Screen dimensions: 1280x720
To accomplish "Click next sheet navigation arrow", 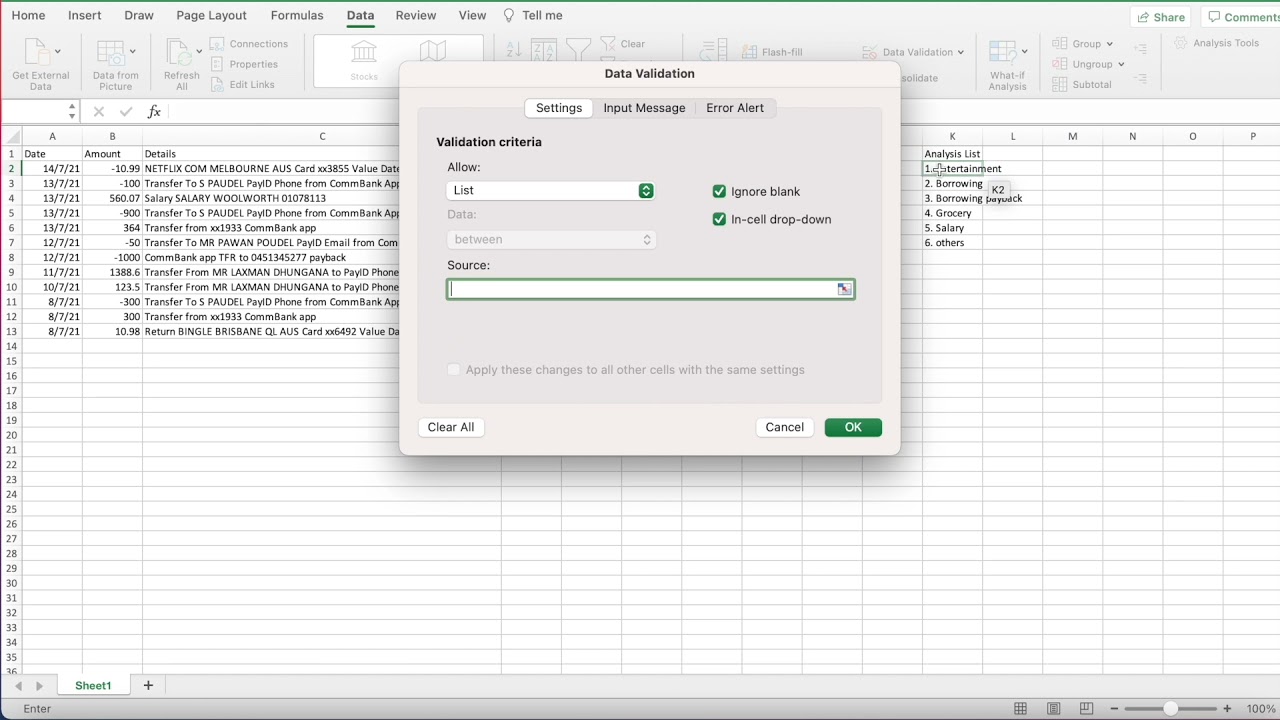I will pos(39,686).
